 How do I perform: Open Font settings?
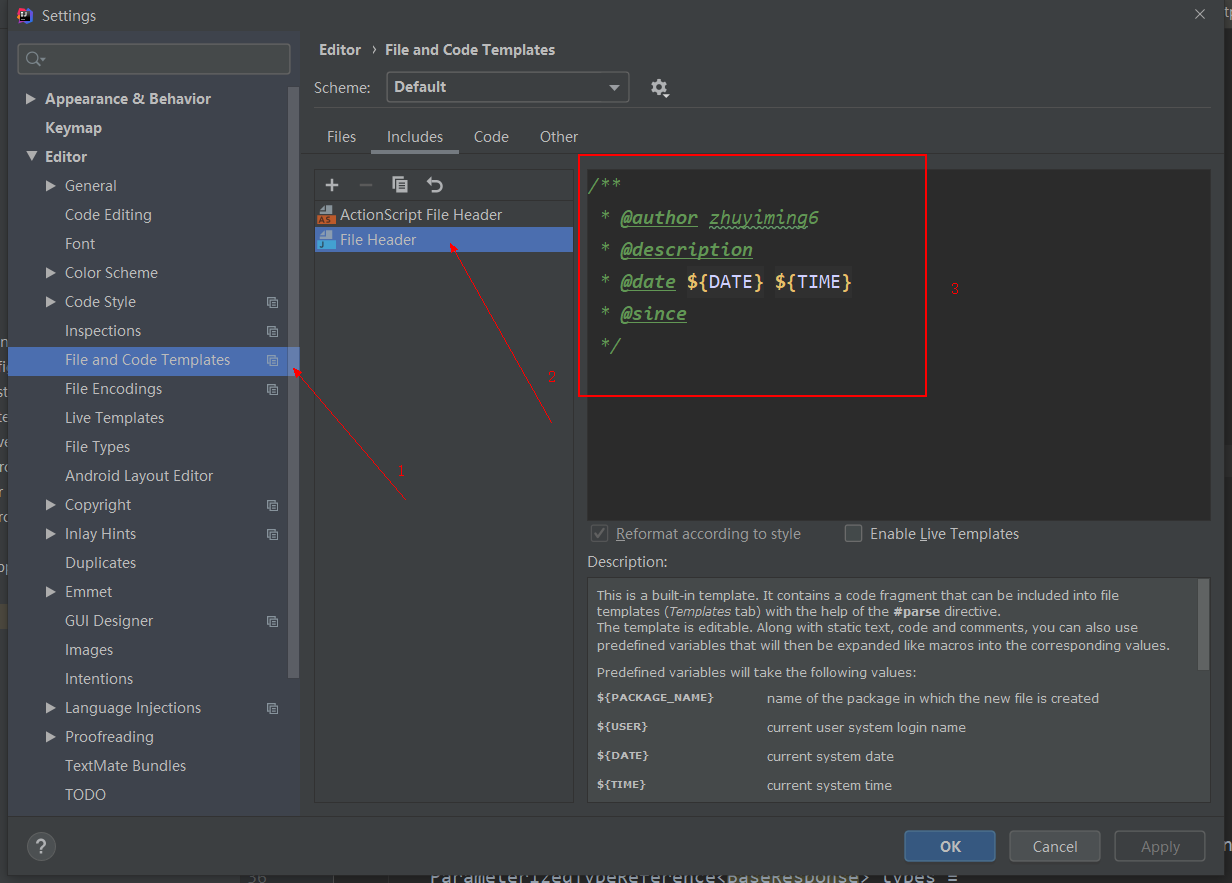click(x=80, y=244)
